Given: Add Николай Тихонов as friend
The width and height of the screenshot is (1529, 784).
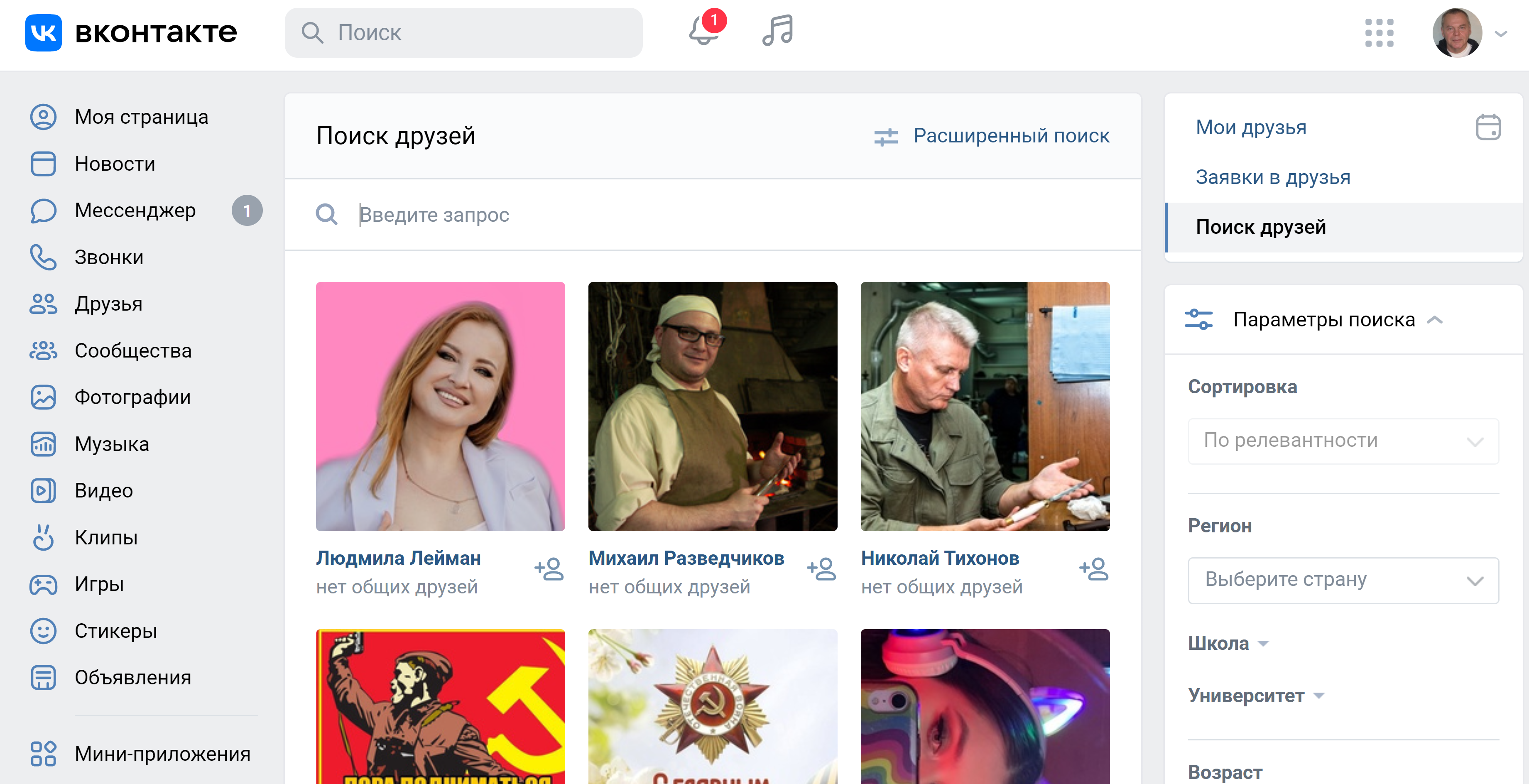Looking at the screenshot, I should pos(1094,569).
